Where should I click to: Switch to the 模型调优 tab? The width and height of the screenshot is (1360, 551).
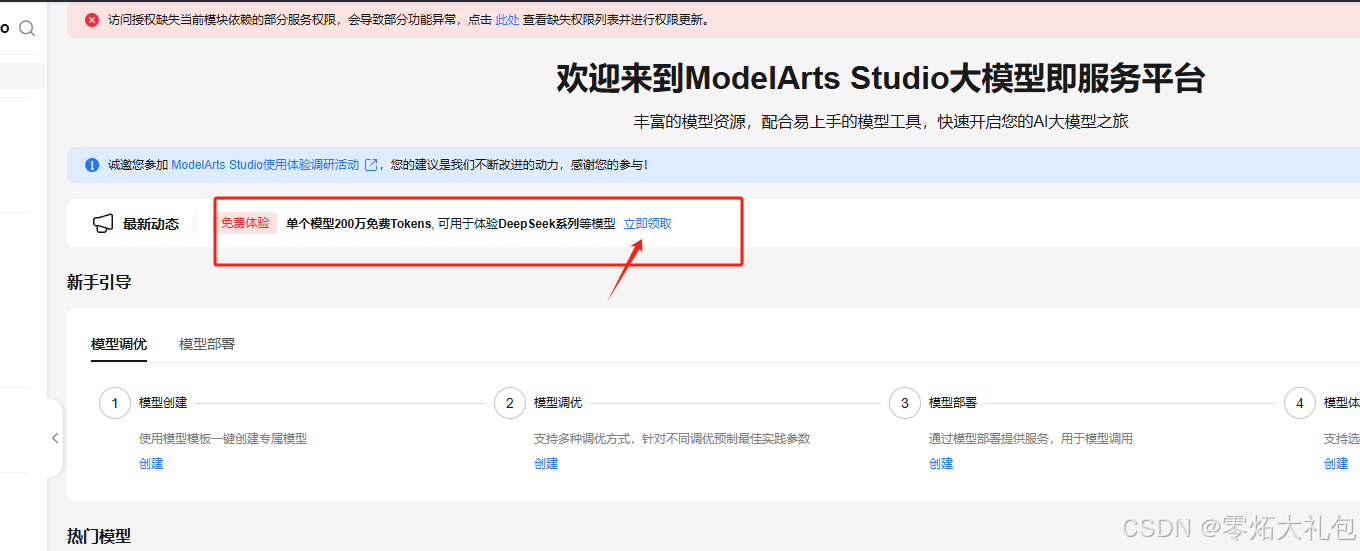[x=119, y=344]
